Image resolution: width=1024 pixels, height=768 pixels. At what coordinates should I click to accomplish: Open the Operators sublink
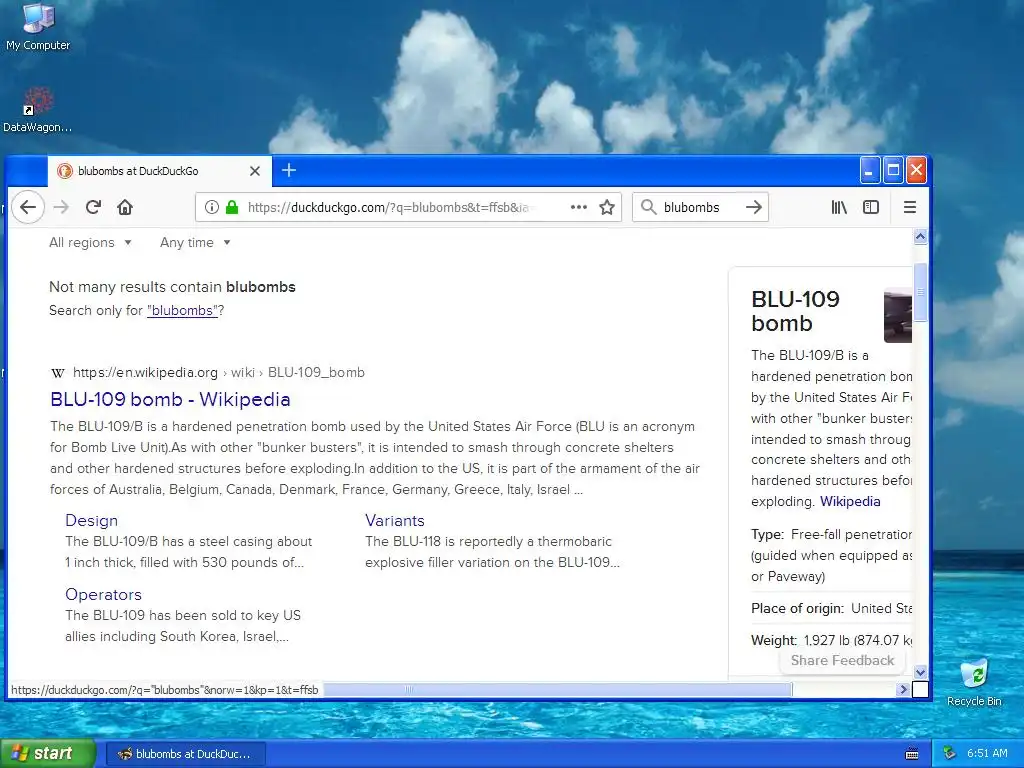103,594
